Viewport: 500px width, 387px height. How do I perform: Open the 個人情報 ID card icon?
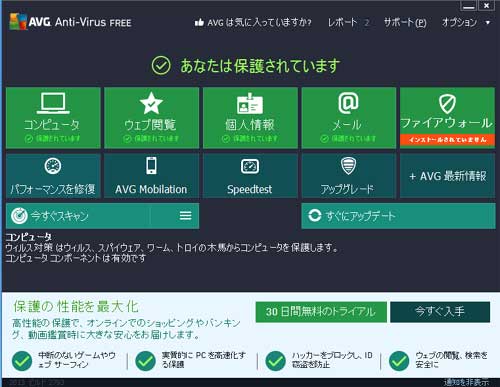[x=250, y=104]
